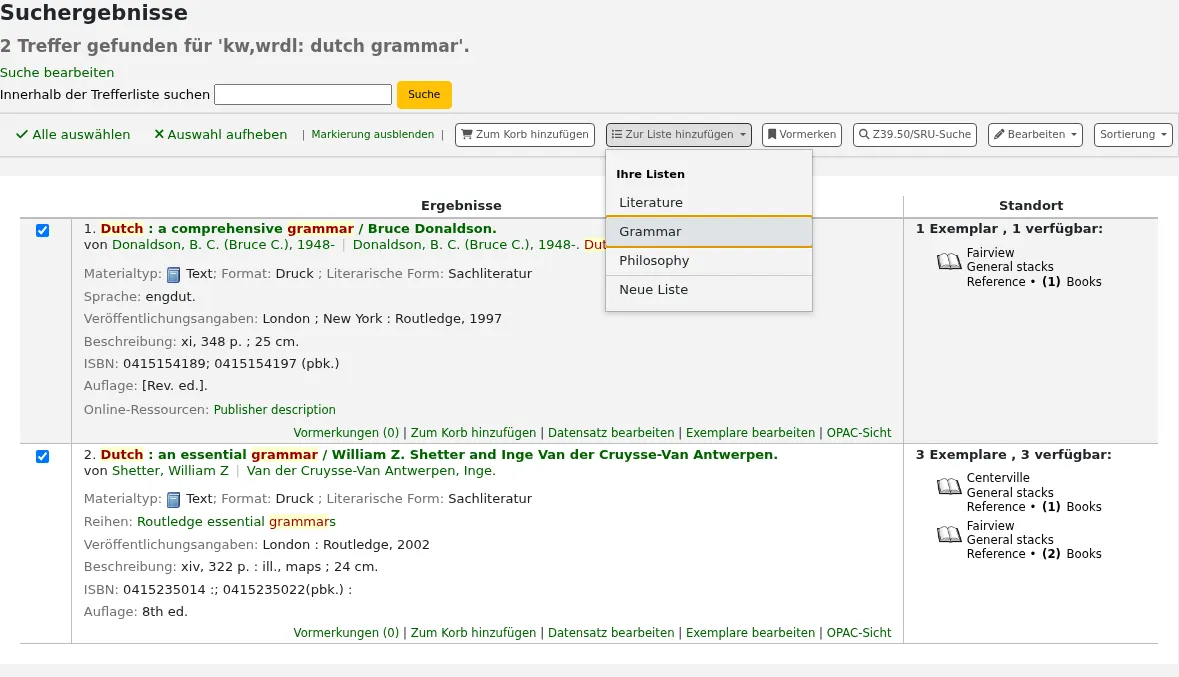Click the Standort column header
1179x677 pixels.
[1031, 205]
